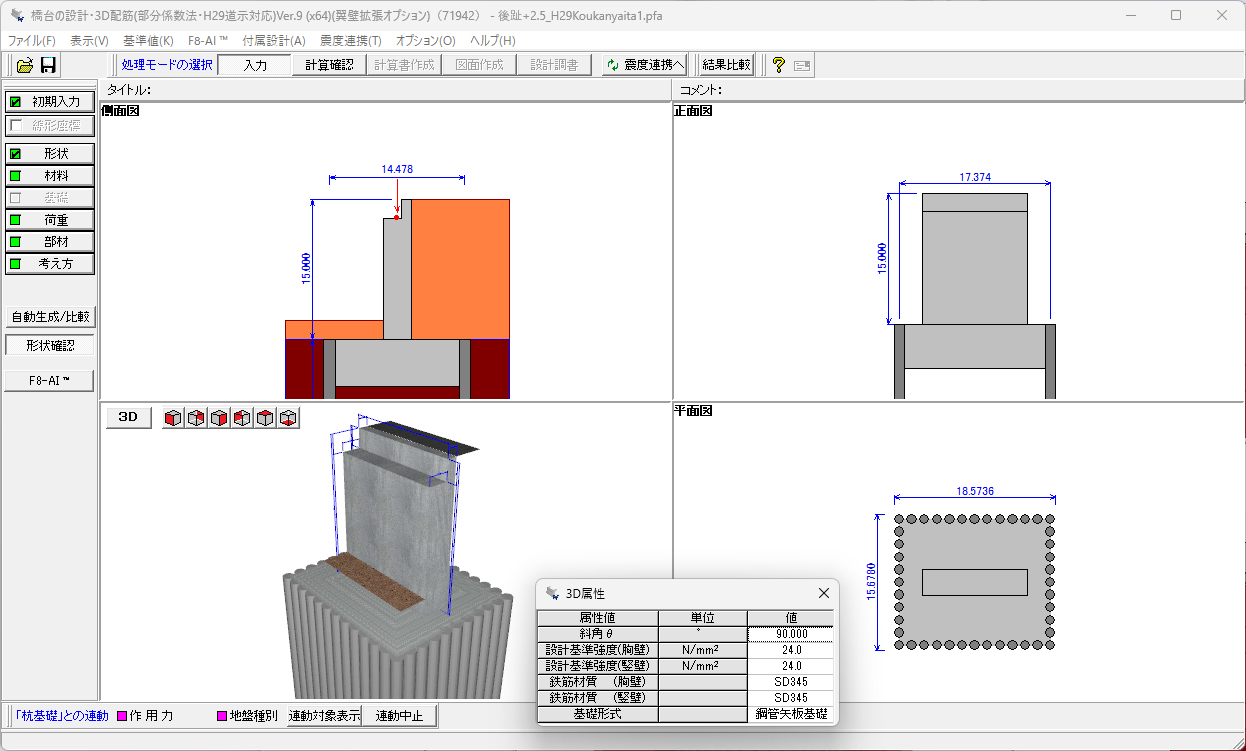Click the yellow question mark help icon

pyautogui.click(x=778, y=65)
